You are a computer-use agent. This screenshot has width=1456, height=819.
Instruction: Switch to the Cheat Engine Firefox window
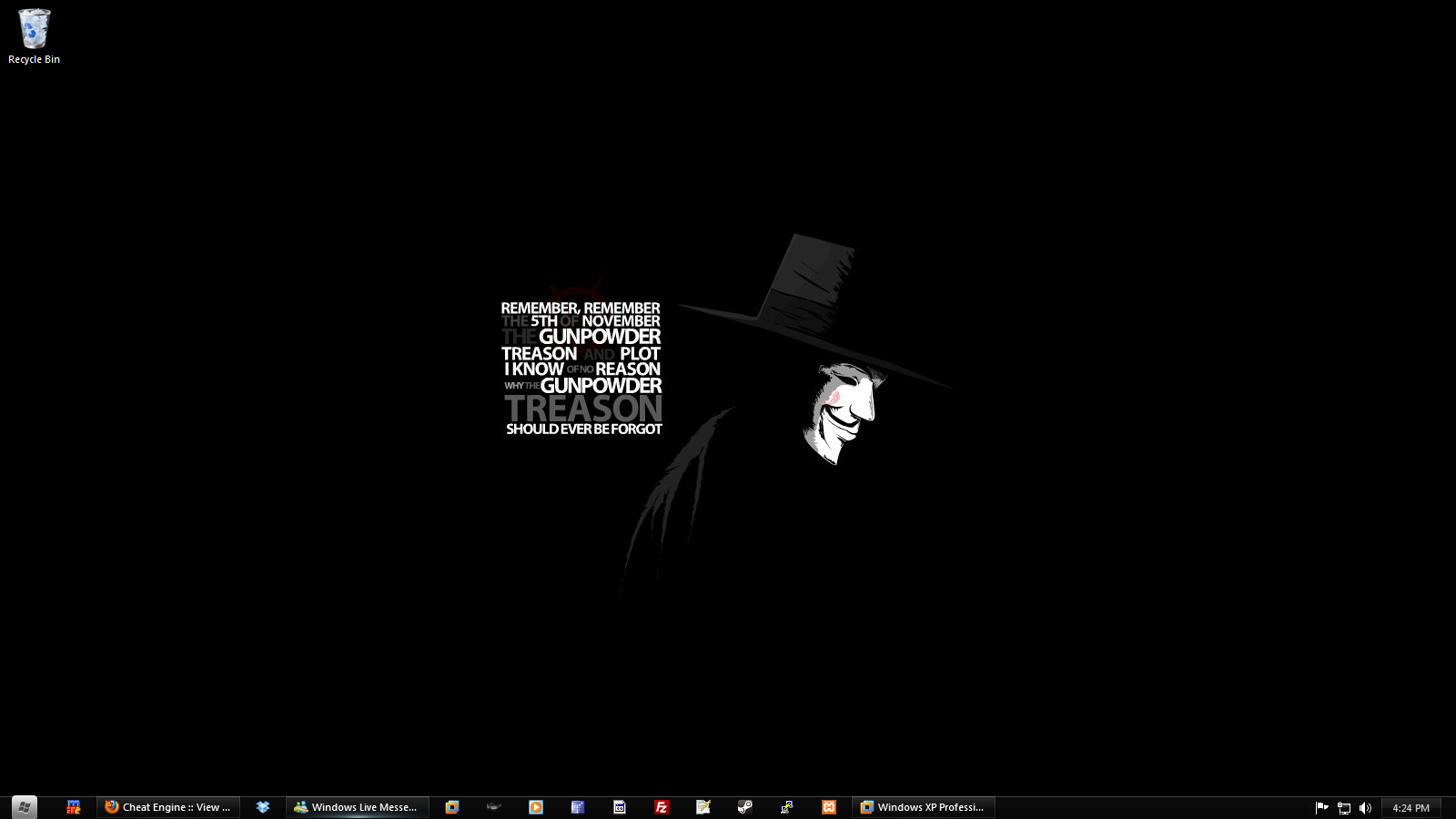tap(168, 807)
